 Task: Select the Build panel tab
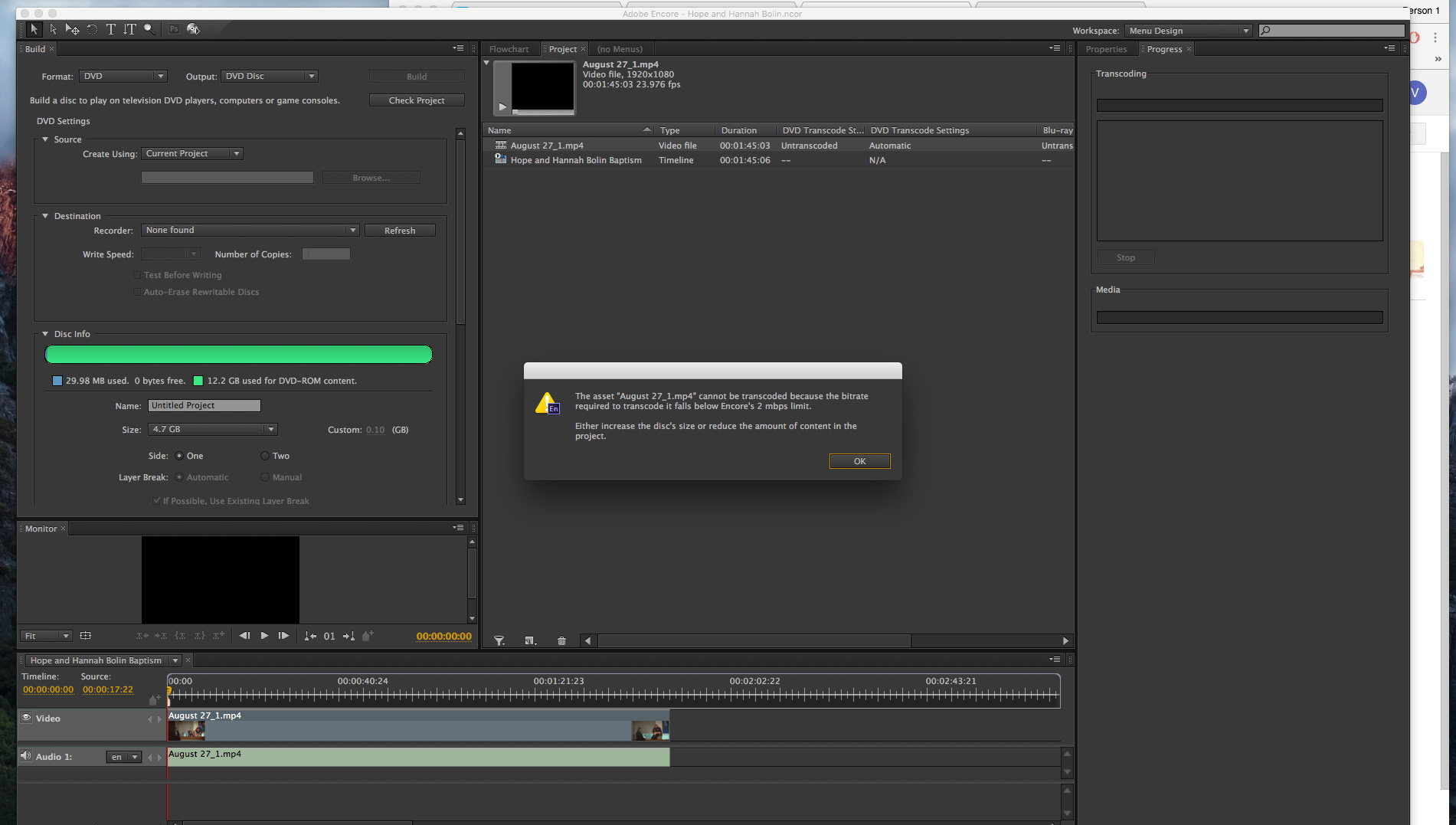coord(35,49)
